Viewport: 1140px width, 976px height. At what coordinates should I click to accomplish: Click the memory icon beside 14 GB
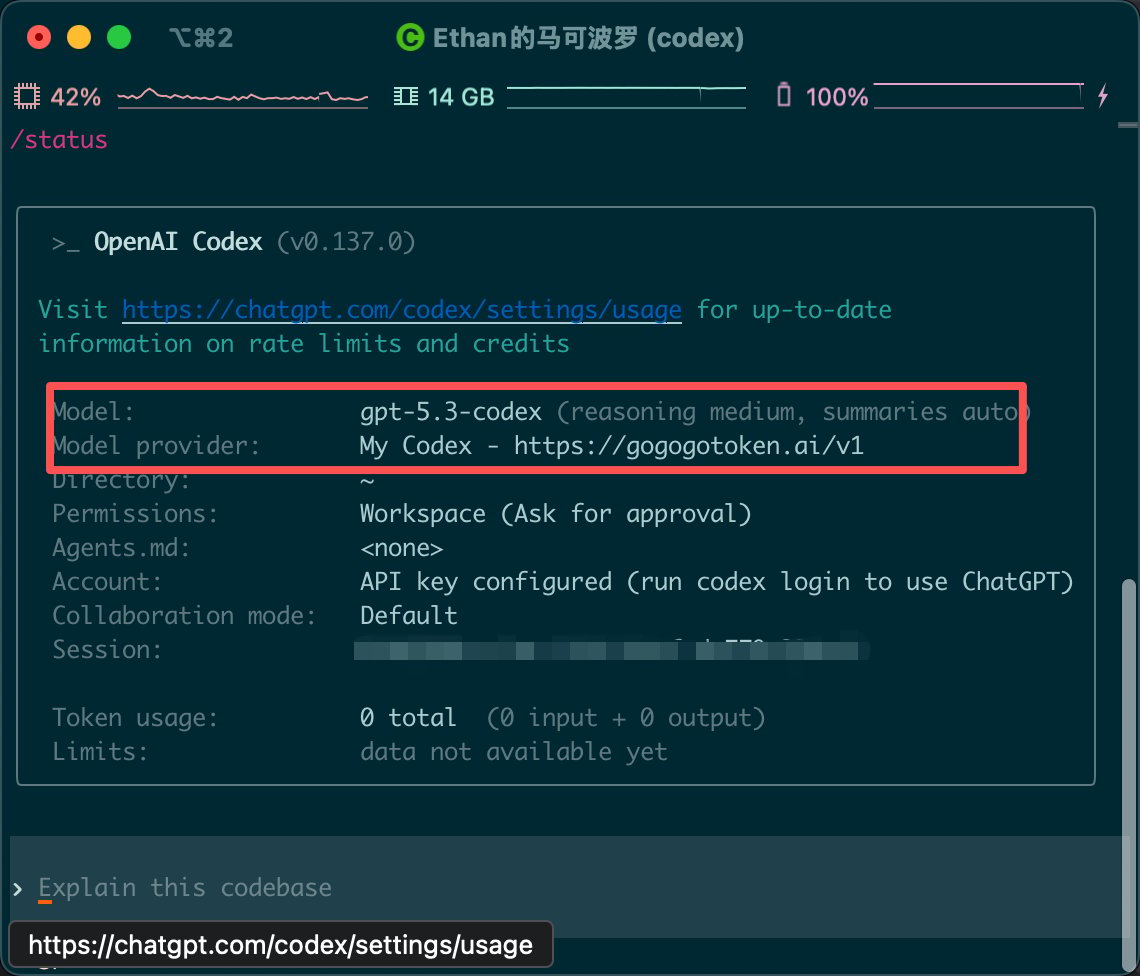coord(406,96)
